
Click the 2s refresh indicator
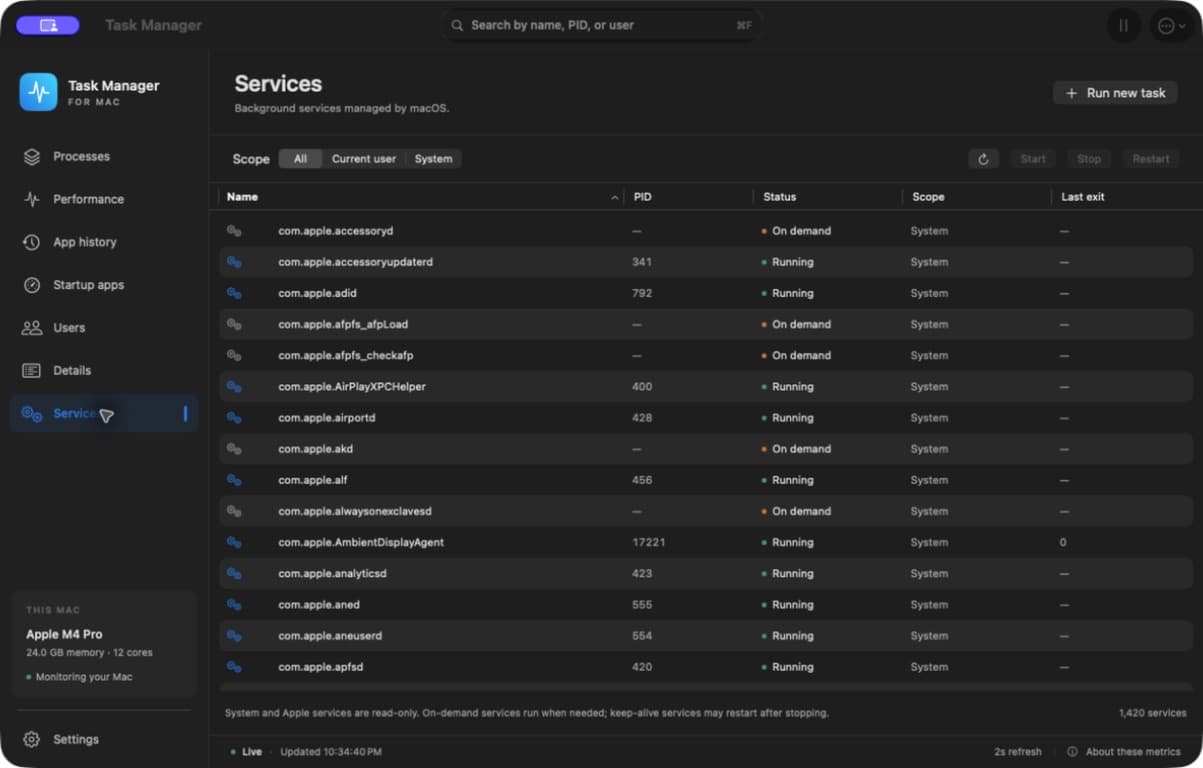1018,752
